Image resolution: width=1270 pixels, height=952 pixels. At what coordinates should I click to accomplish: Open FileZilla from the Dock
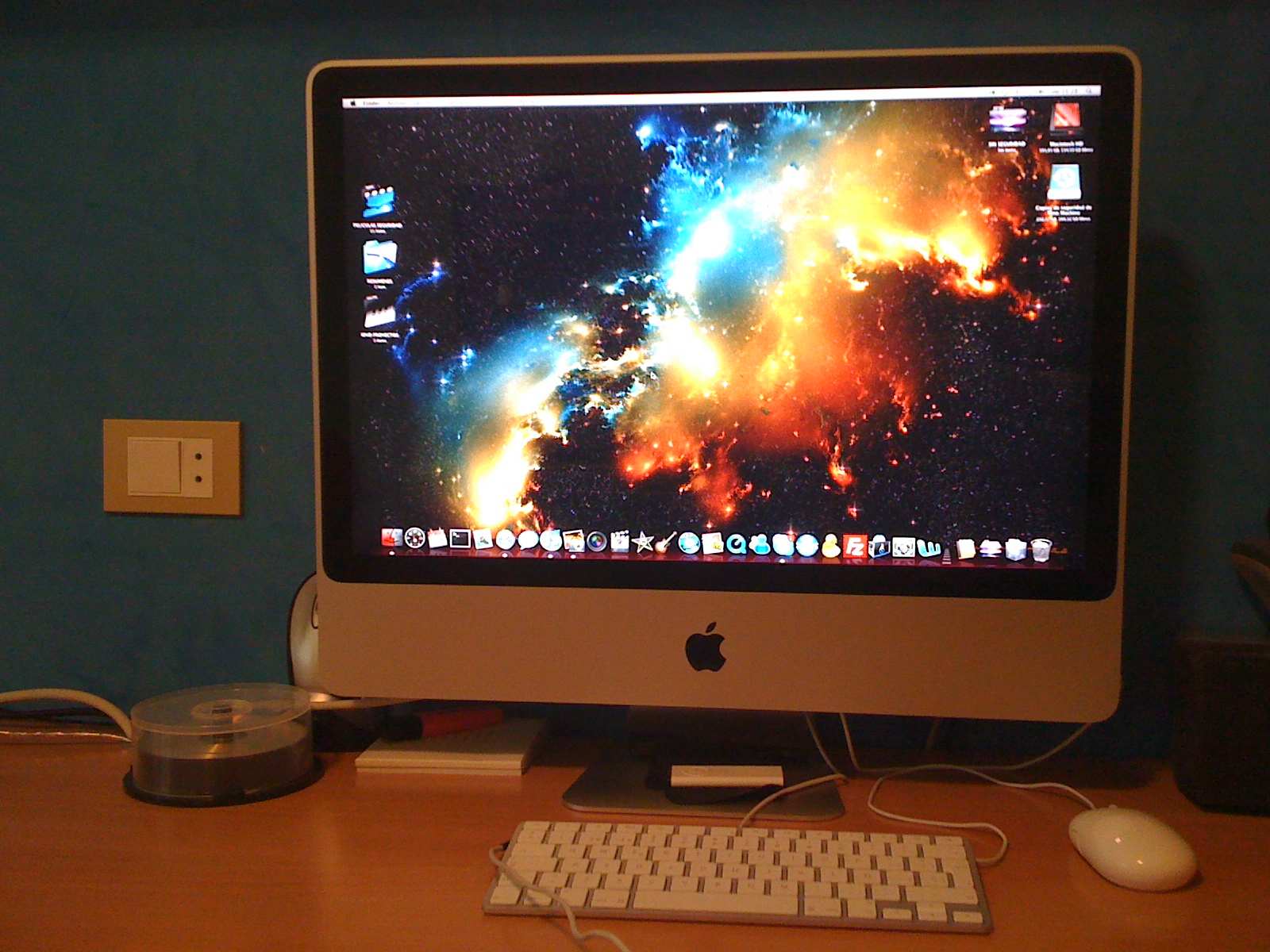click(854, 546)
